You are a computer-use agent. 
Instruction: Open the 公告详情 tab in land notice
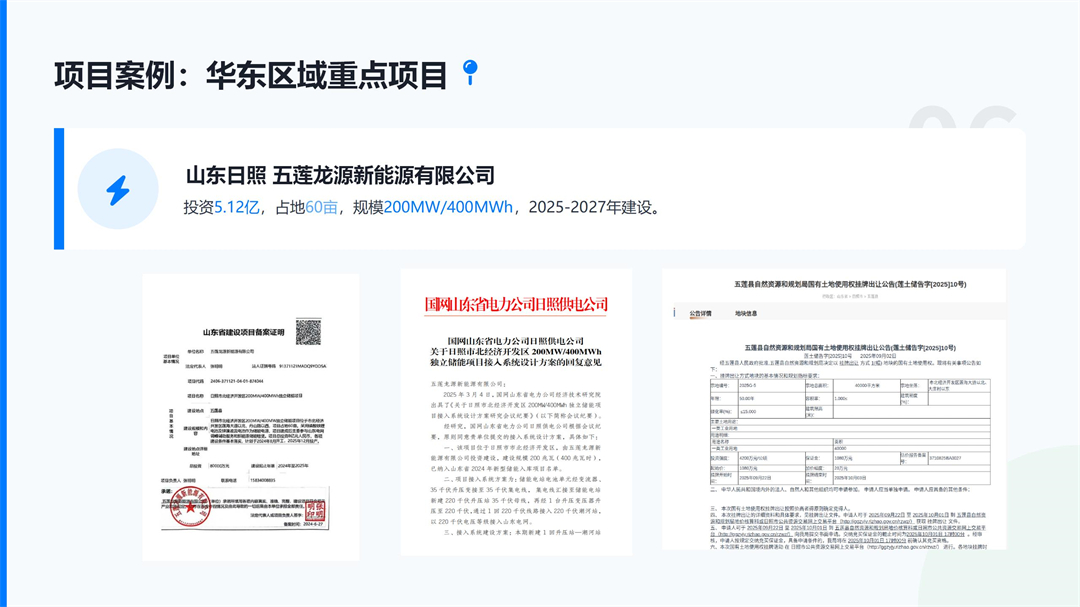(699, 313)
